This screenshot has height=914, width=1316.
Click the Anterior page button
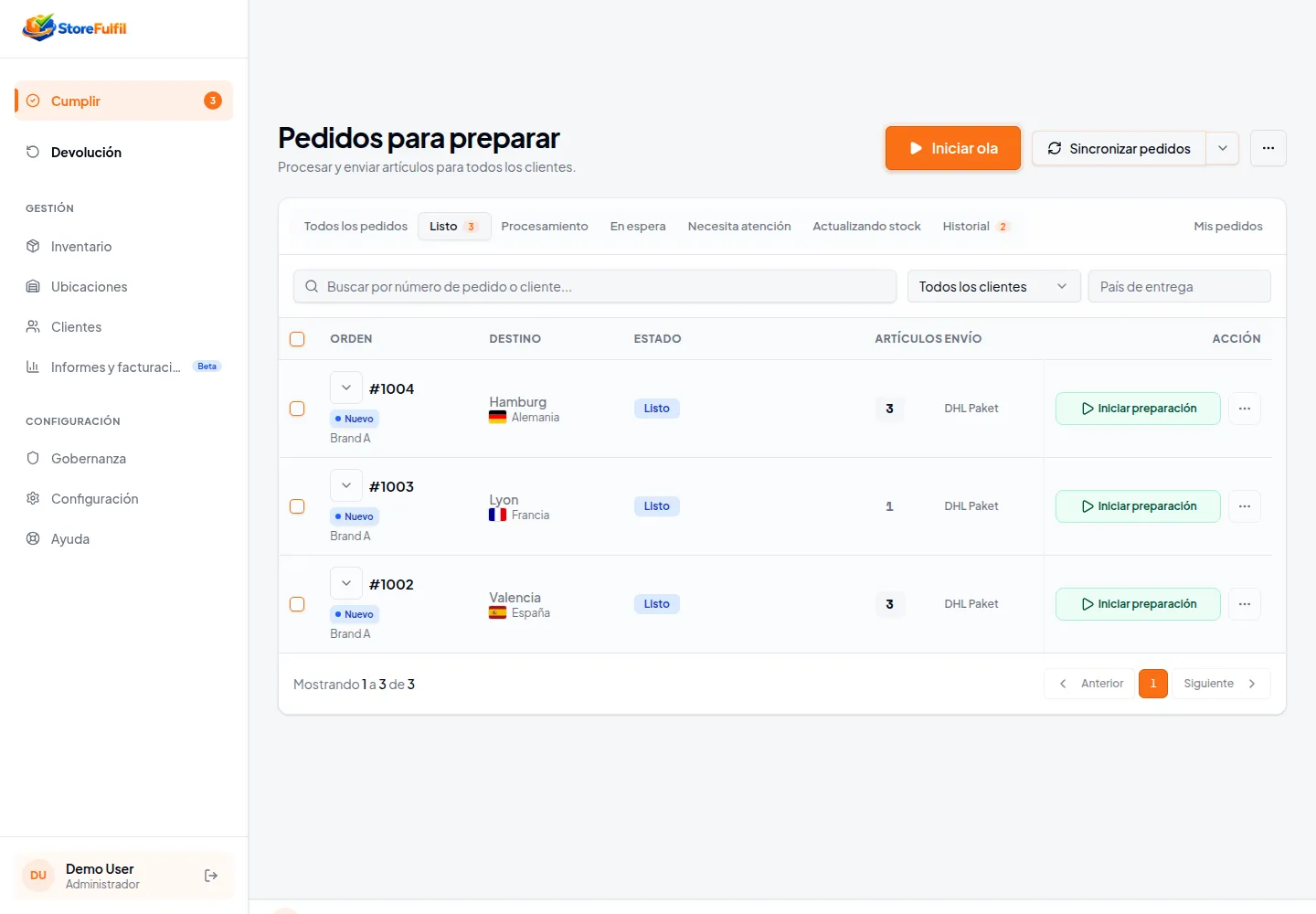[1089, 684]
